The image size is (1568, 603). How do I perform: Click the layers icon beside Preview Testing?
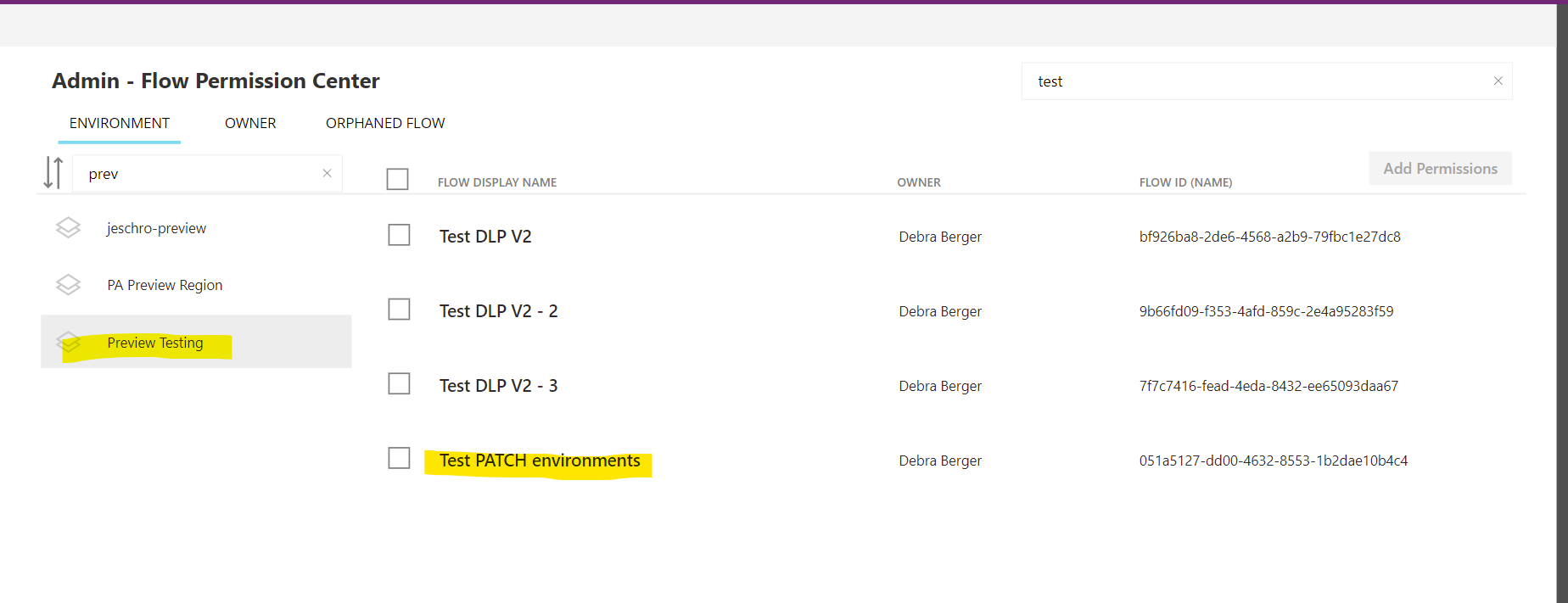(68, 342)
